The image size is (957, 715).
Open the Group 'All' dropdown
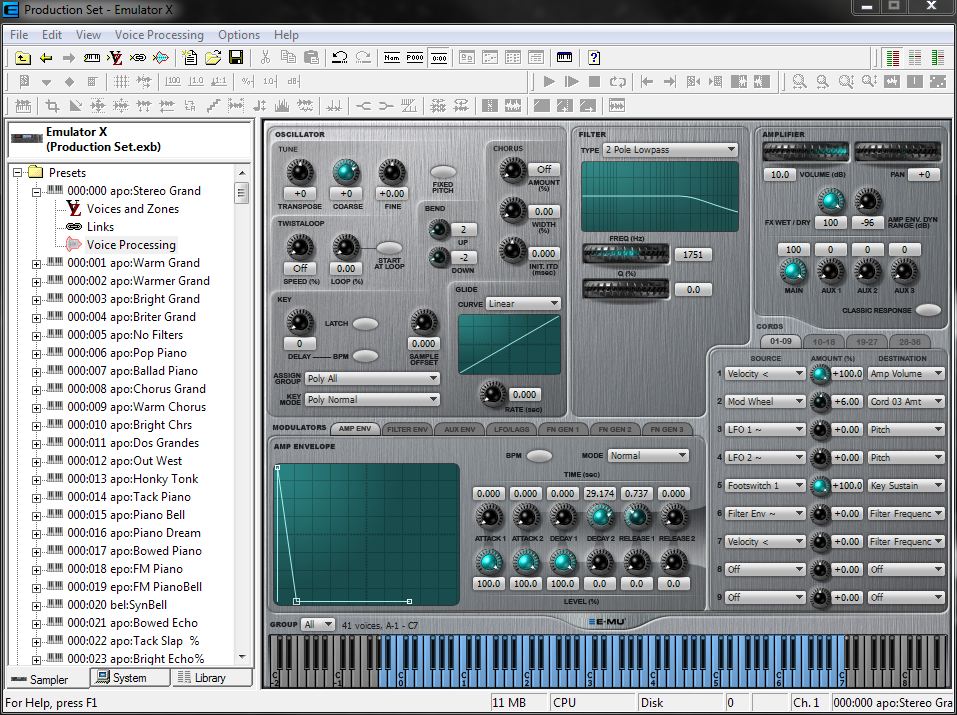click(319, 624)
